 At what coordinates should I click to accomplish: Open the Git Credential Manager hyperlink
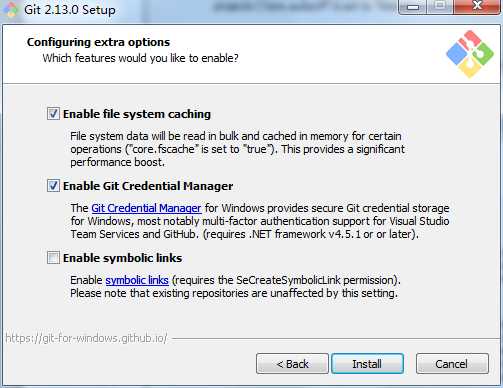click(x=146, y=208)
